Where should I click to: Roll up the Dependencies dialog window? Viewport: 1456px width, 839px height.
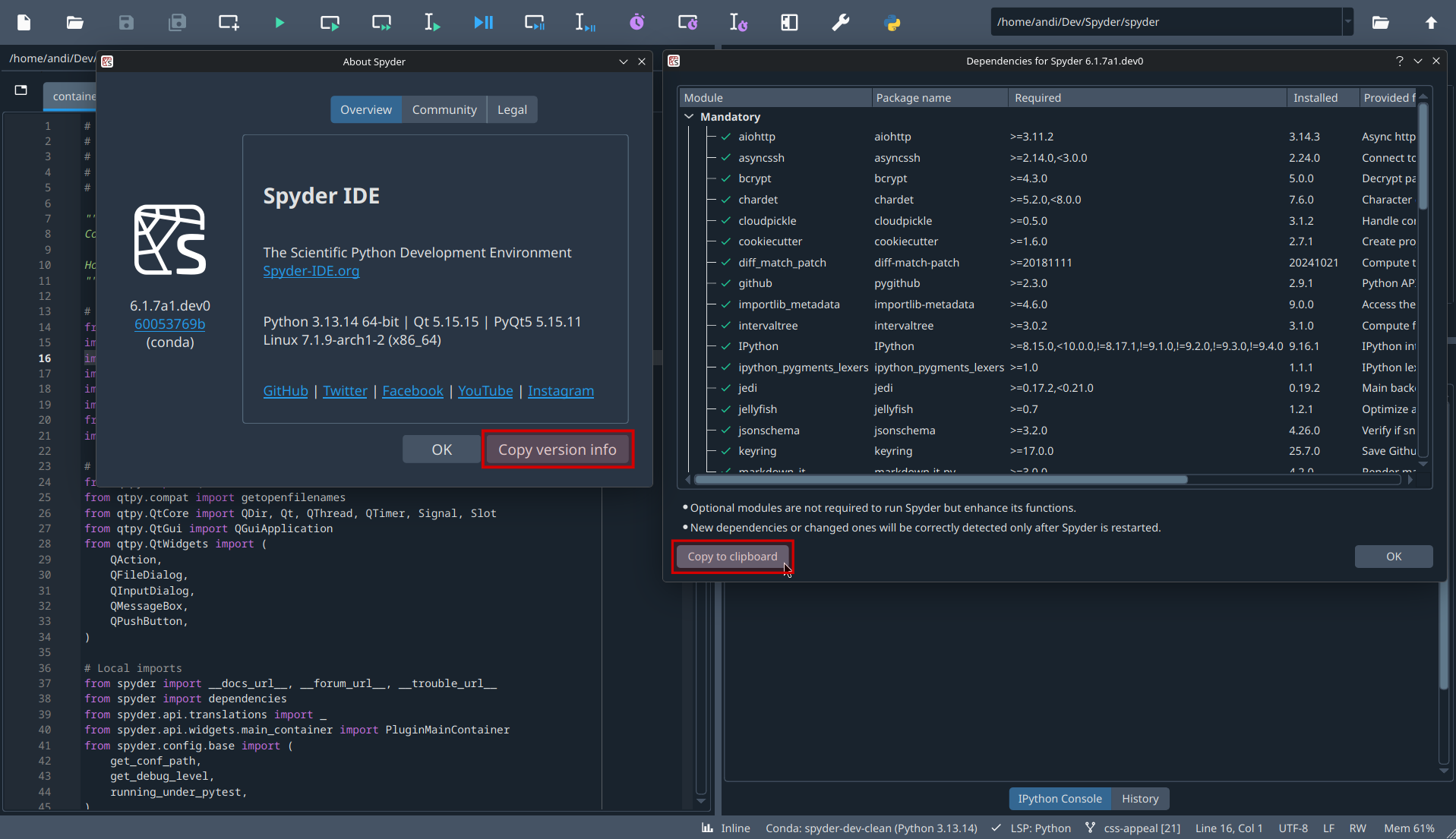1418,61
